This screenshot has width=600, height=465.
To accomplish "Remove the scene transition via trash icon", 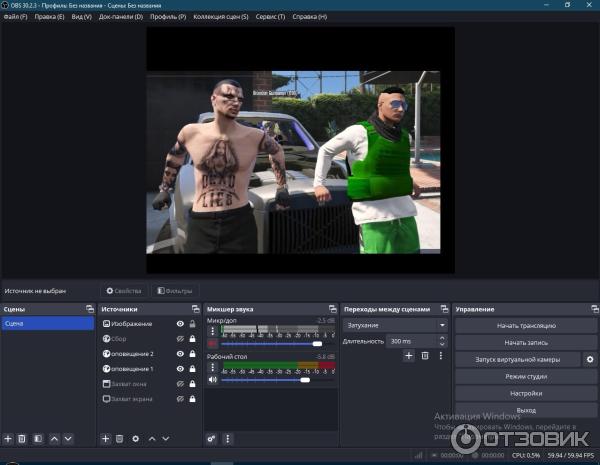I will pyautogui.click(x=425, y=356).
